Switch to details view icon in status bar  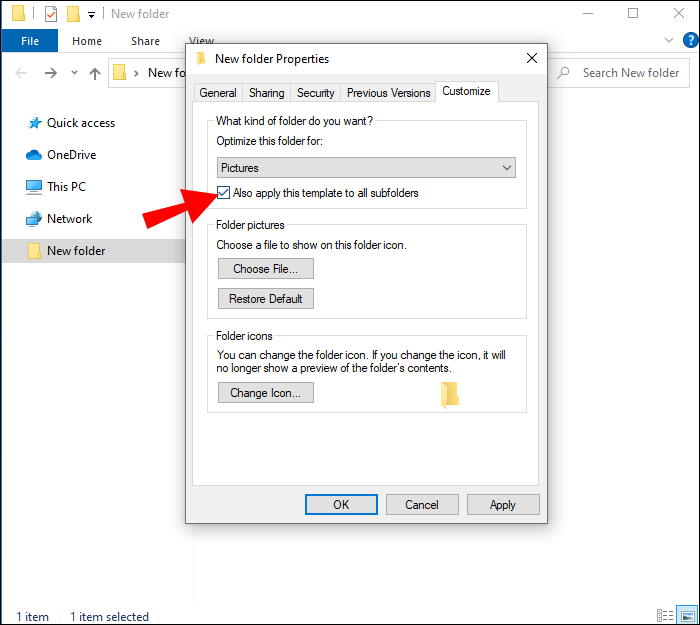click(x=665, y=615)
